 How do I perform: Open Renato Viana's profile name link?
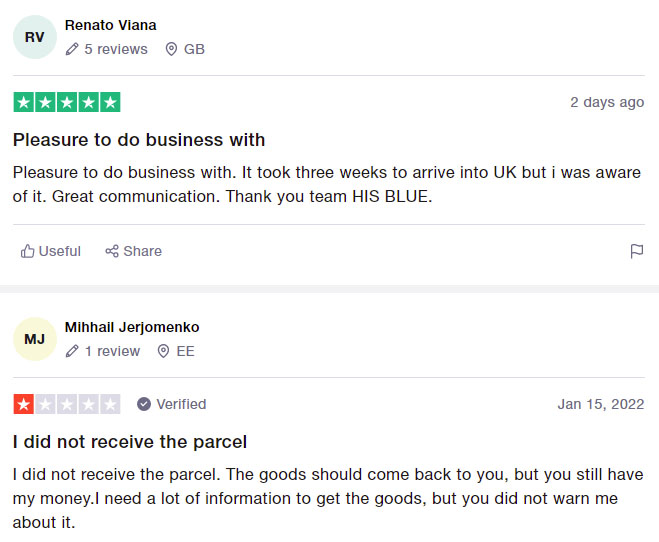111,25
